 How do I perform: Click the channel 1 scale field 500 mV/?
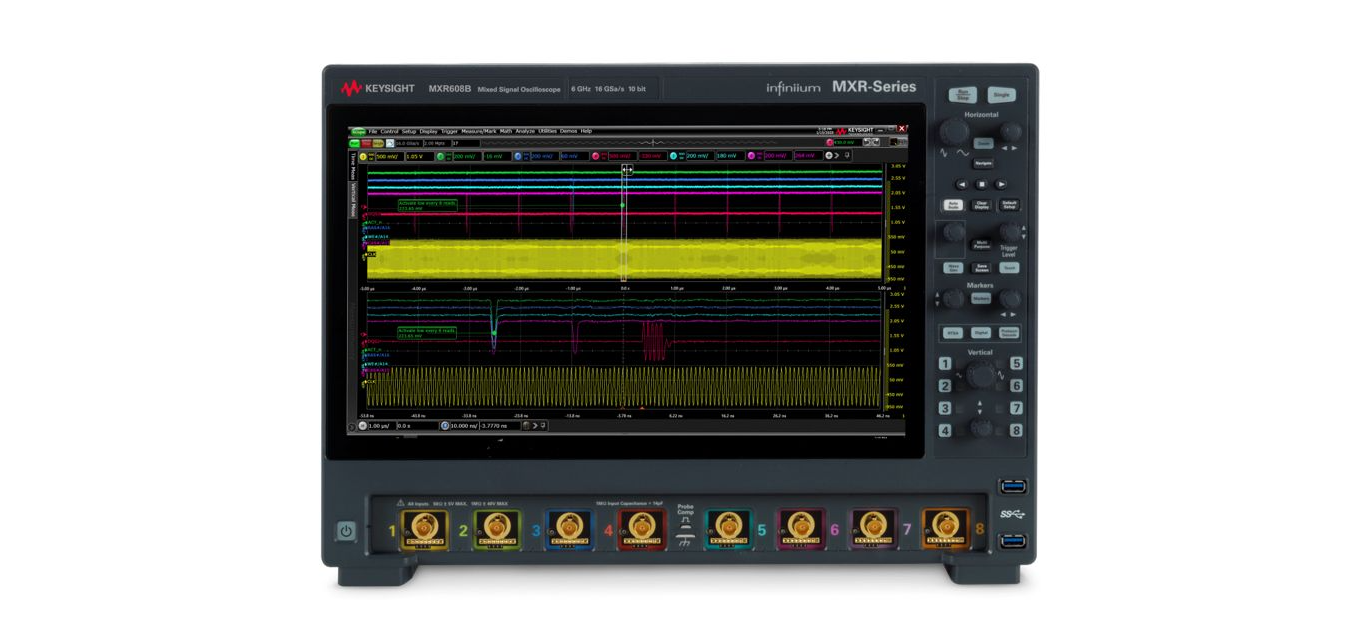[x=387, y=156]
